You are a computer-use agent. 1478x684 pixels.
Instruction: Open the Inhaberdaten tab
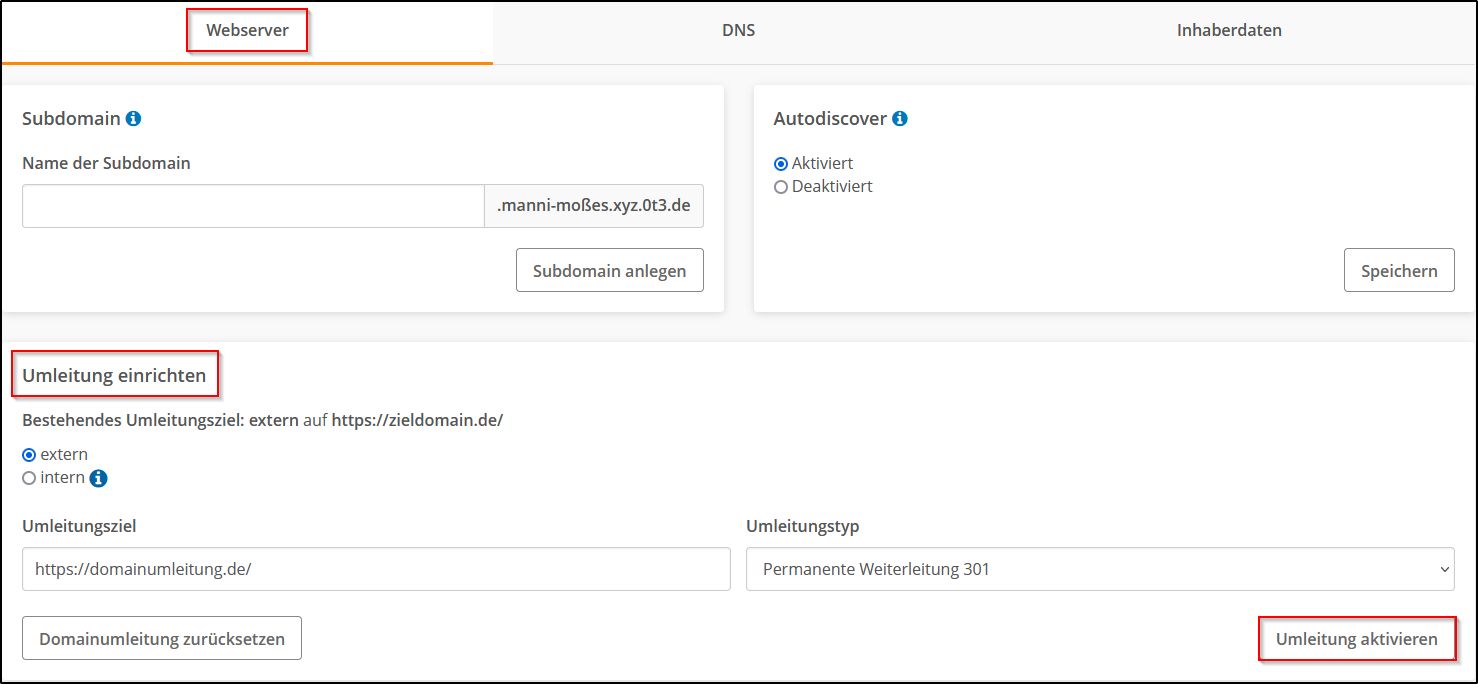click(x=1228, y=30)
